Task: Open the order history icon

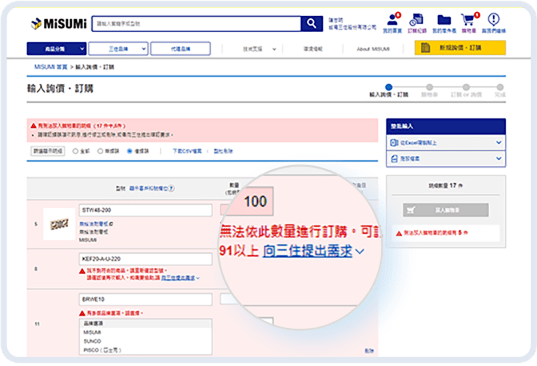Action: point(416,20)
